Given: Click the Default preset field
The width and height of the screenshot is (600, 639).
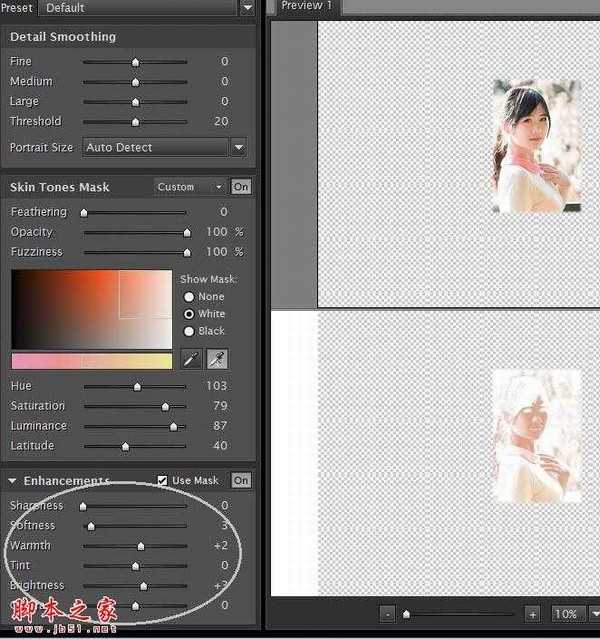Looking at the screenshot, I should pyautogui.click(x=137, y=7).
